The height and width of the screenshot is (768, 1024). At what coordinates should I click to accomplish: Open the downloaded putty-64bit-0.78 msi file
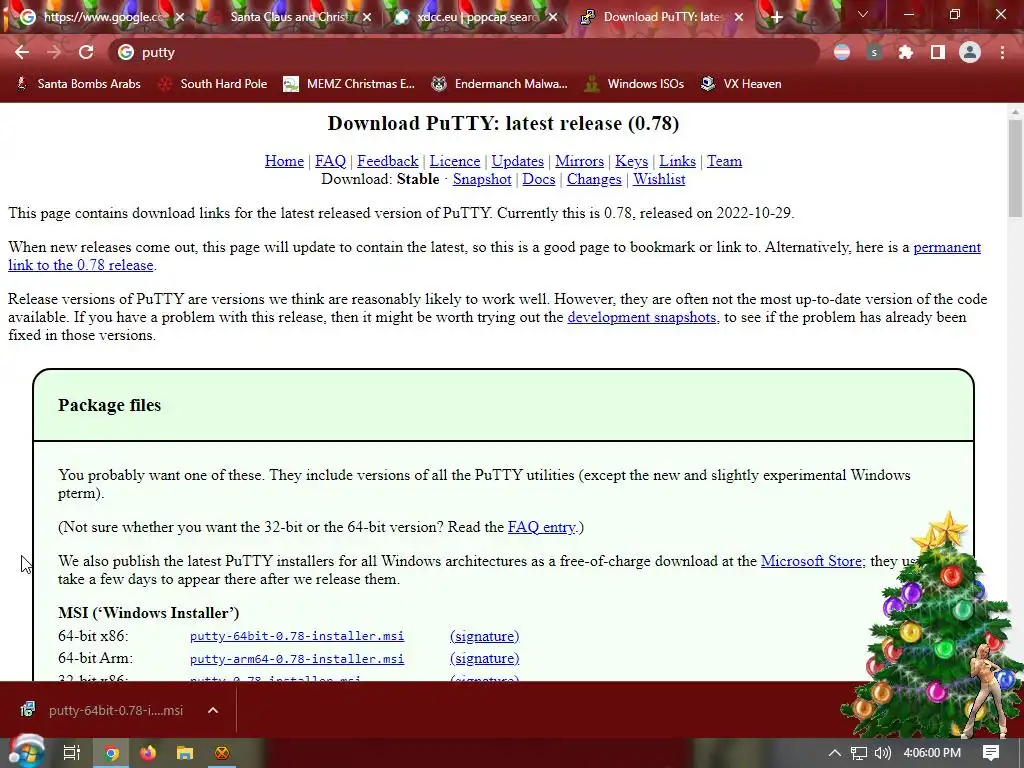[x=104, y=710]
